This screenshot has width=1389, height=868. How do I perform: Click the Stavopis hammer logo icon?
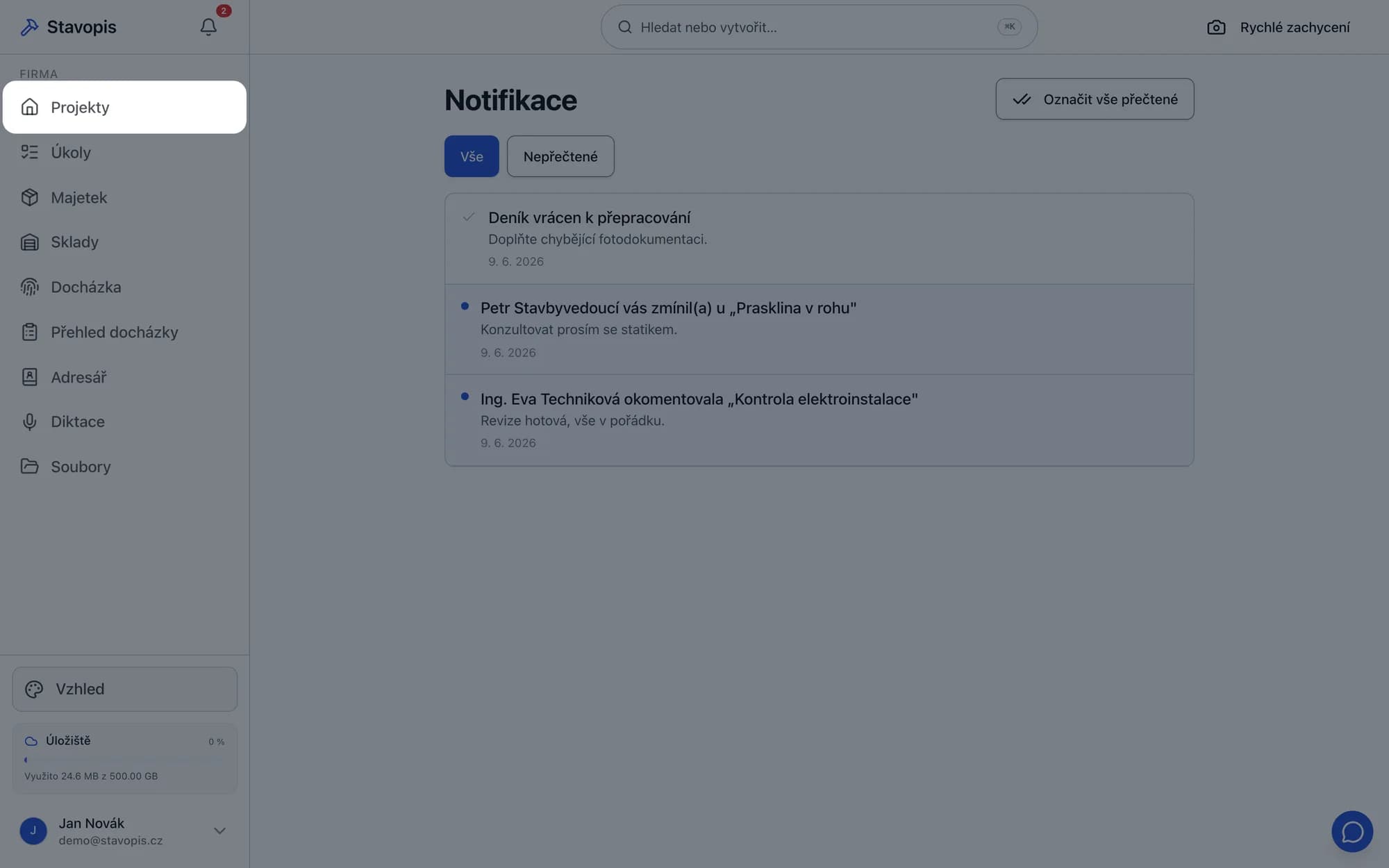(29, 27)
